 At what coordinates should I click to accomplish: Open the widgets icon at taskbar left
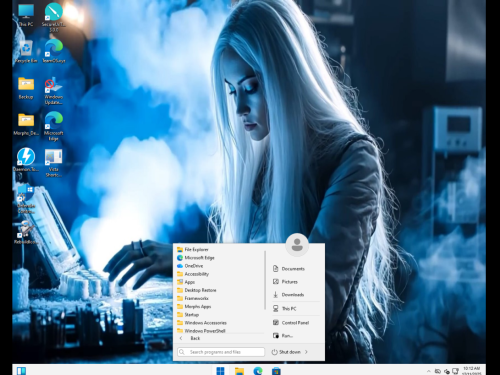[x=22, y=371]
